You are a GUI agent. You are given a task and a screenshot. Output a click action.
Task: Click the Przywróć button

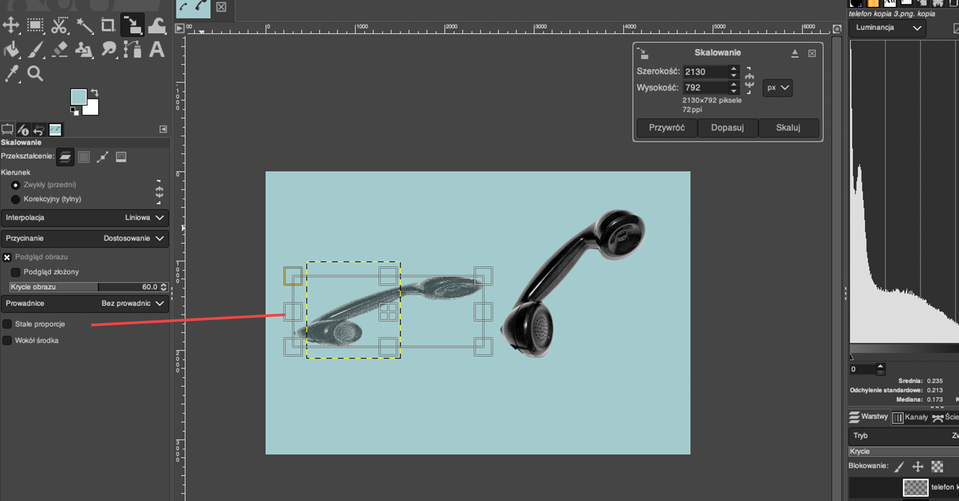[666, 128]
